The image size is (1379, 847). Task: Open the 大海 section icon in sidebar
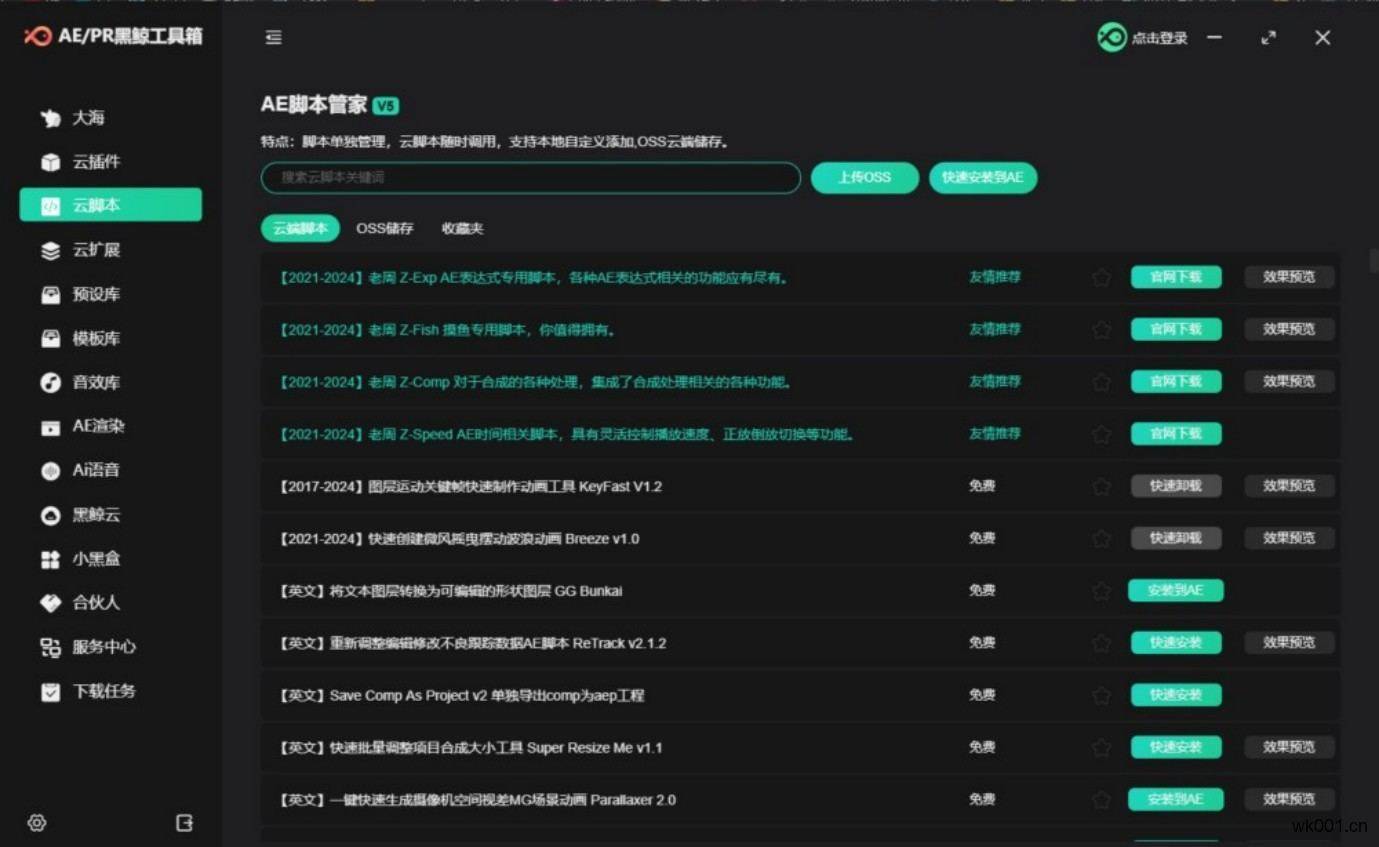51,118
